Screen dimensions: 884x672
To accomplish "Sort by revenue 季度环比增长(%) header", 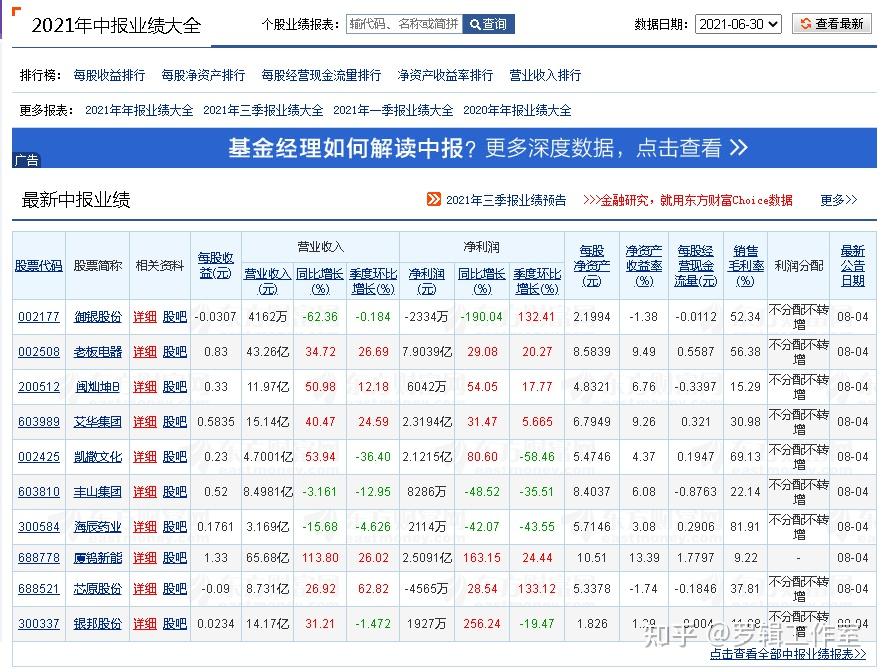I will [373, 281].
